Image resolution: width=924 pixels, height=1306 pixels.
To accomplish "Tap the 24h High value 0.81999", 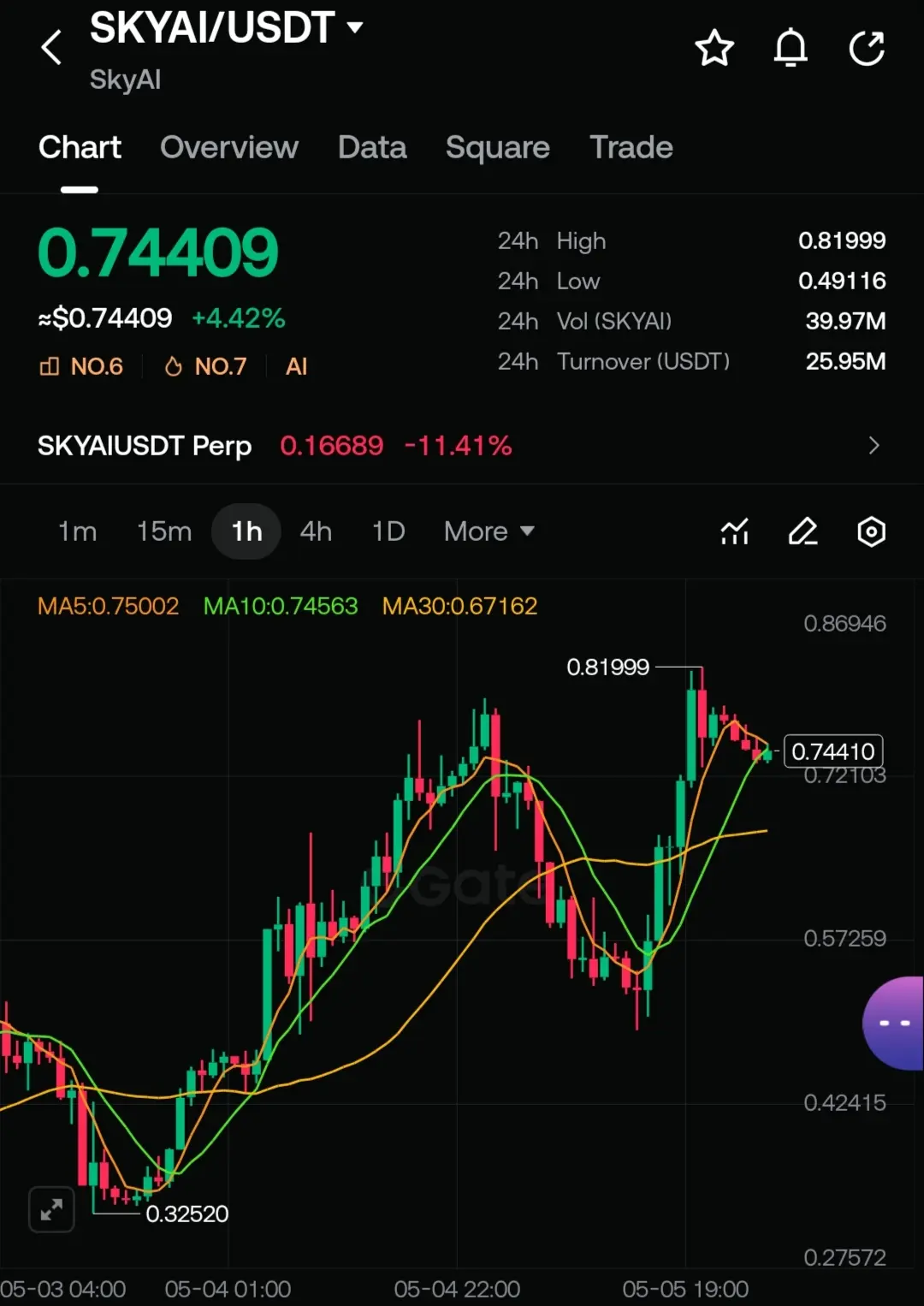I will pos(842,240).
